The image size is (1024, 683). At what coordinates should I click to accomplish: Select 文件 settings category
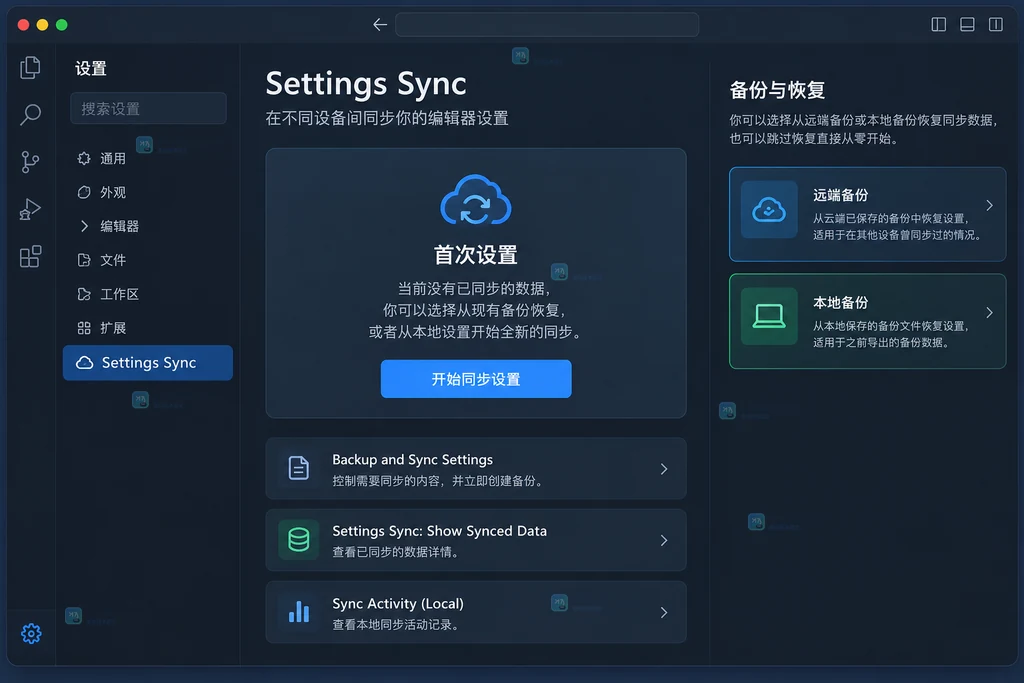[112, 260]
